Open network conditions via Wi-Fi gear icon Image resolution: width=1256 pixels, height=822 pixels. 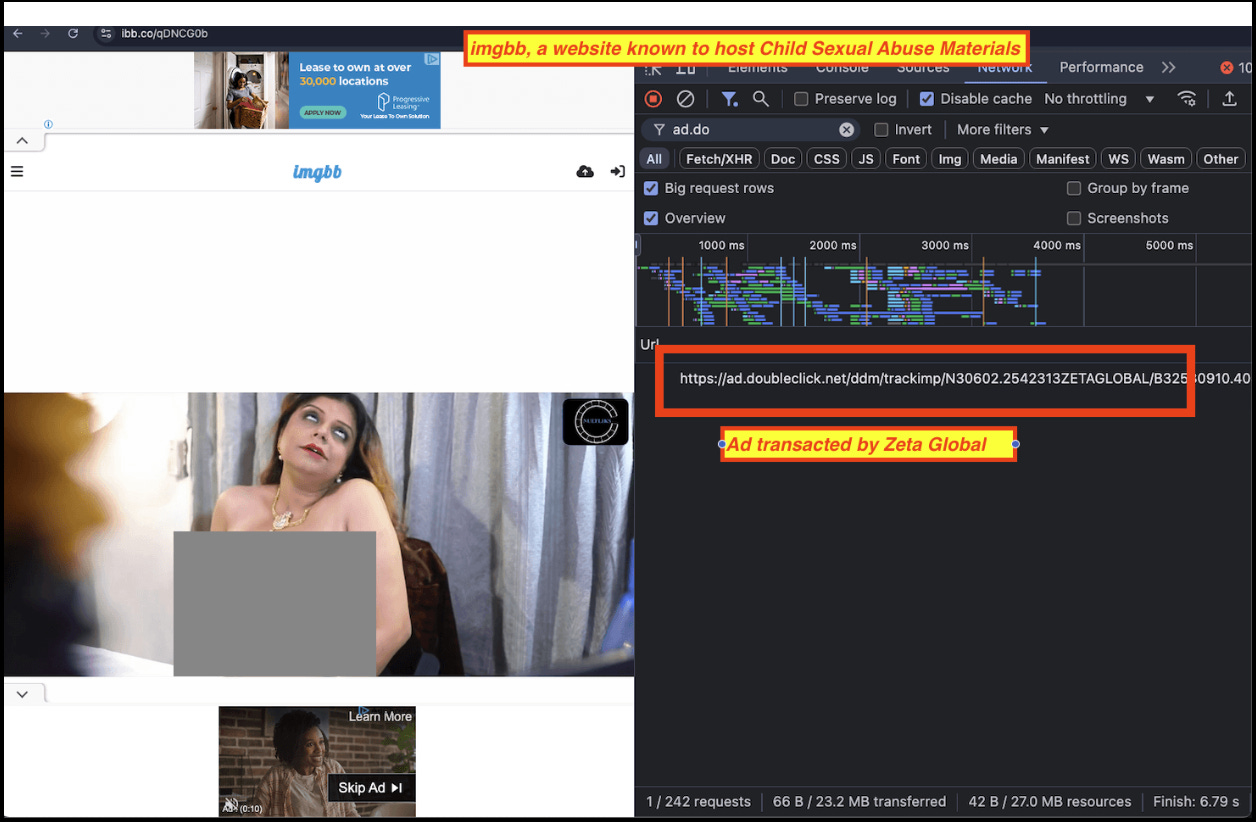point(1187,99)
